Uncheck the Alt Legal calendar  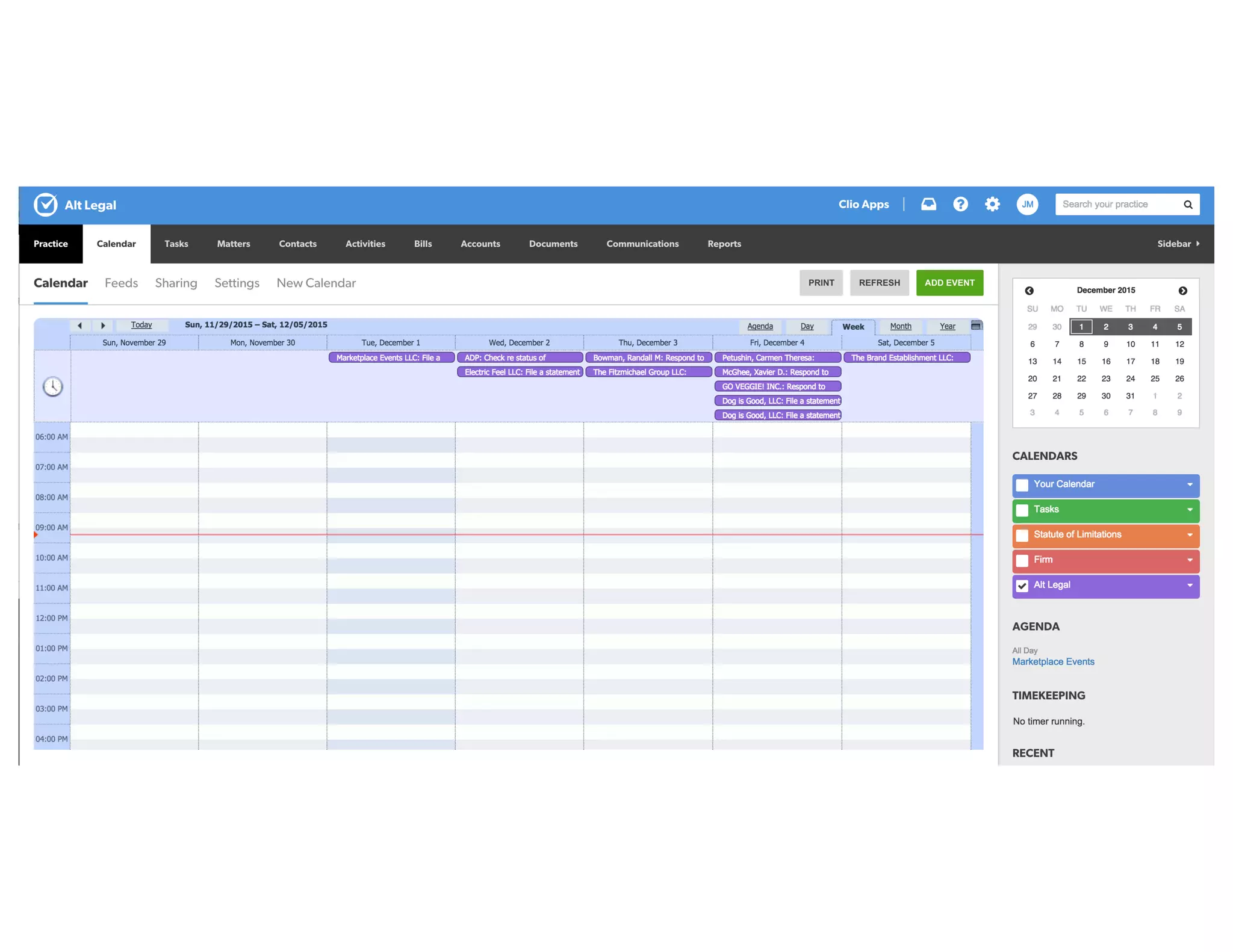(x=1022, y=586)
